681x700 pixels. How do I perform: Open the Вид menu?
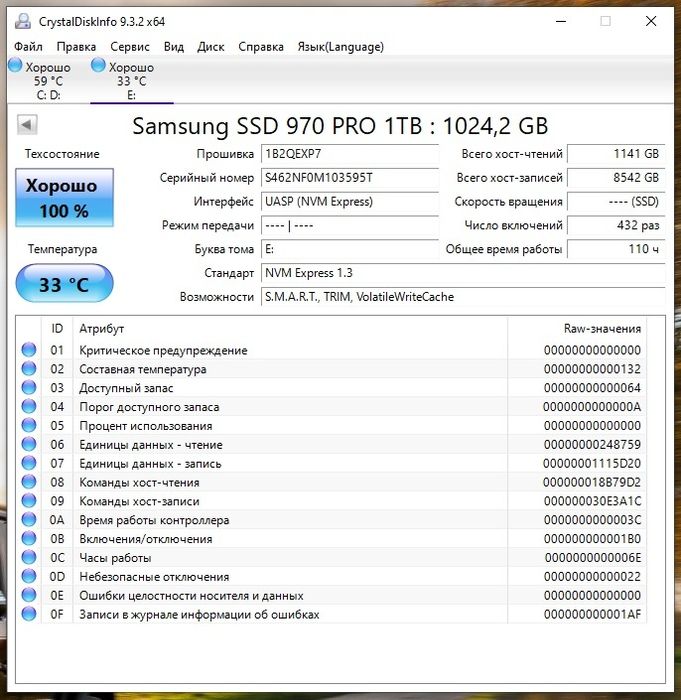click(x=174, y=47)
